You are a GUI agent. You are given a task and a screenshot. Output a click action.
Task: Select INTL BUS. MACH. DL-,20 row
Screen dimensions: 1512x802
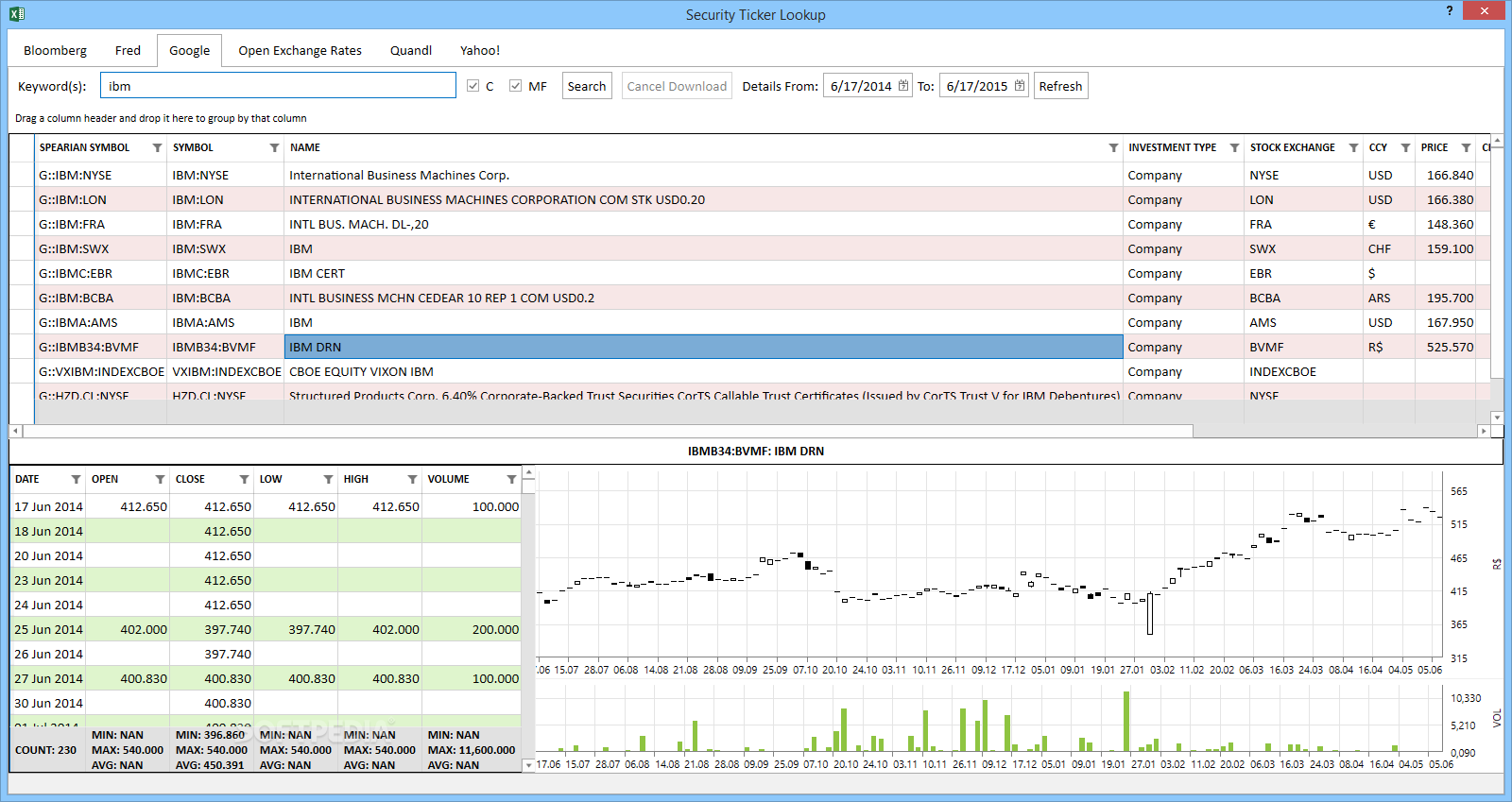pos(749,224)
